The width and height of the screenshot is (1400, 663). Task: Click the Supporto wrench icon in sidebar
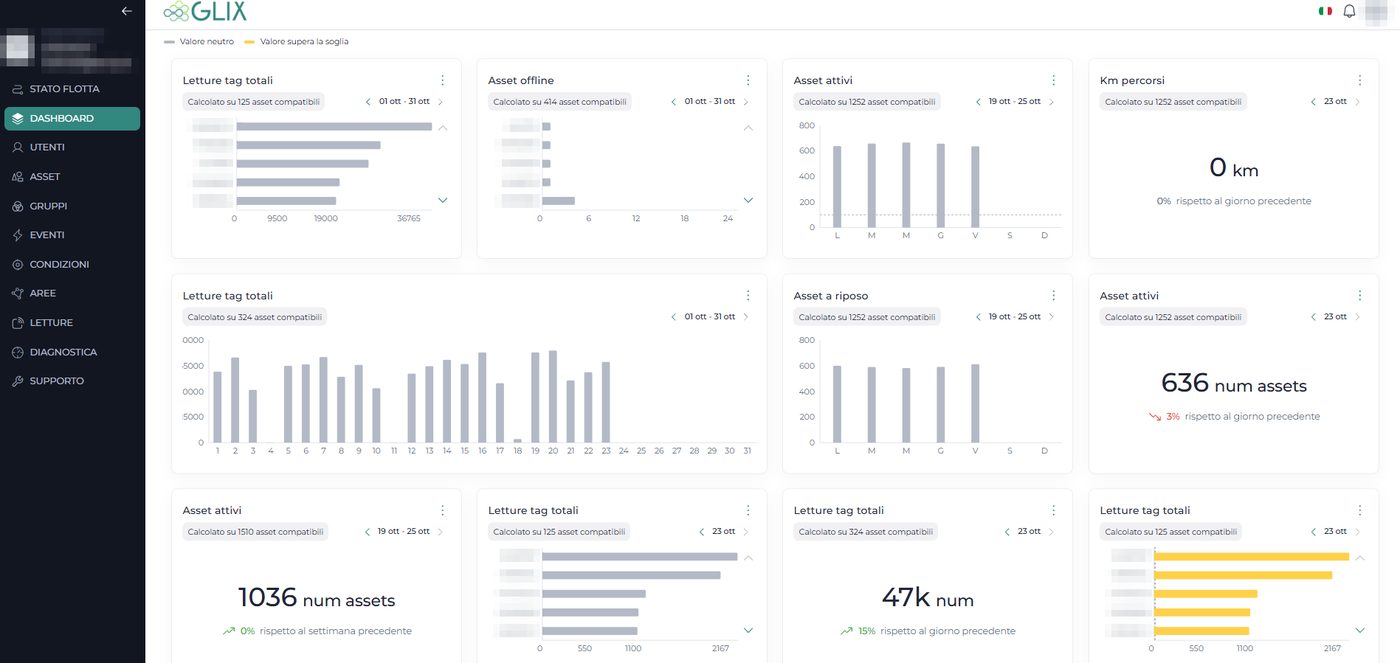click(x=18, y=381)
